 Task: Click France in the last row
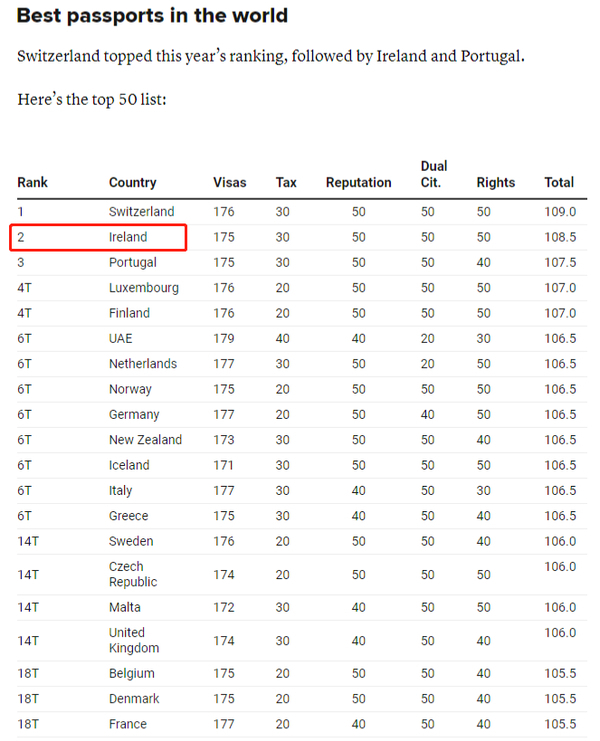[x=128, y=724]
